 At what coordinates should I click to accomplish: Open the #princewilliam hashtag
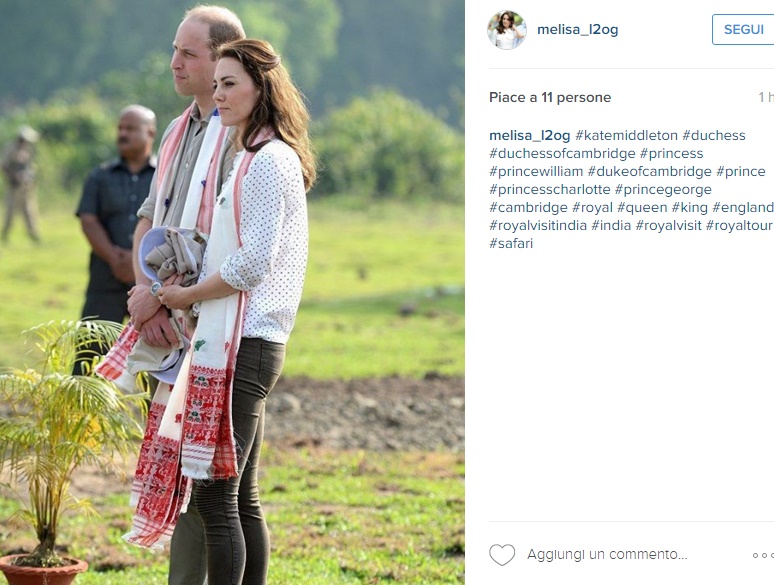[536, 171]
